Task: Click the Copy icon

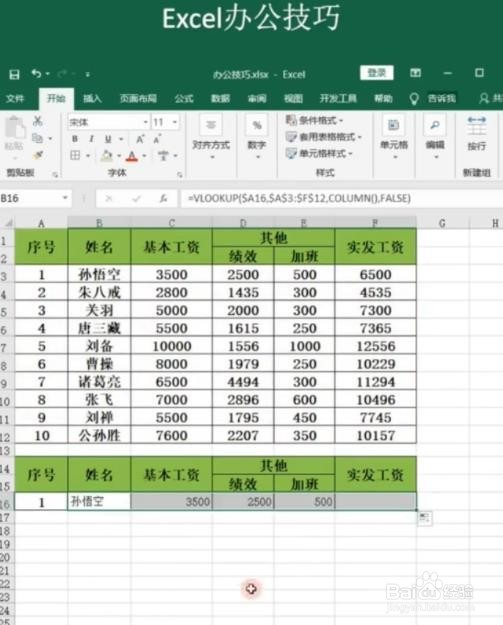Action: (x=37, y=138)
